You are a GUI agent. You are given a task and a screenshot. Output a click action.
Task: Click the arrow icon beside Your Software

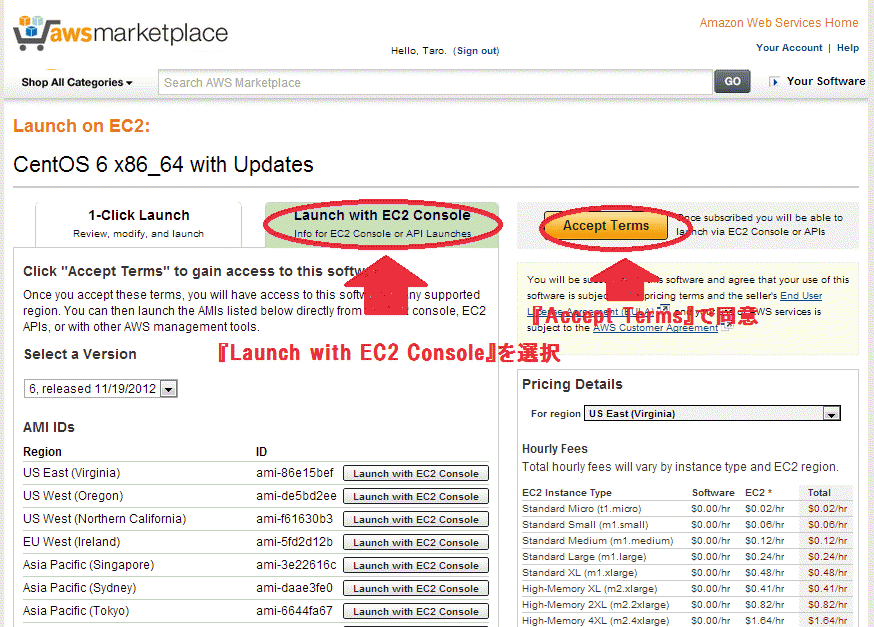774,81
